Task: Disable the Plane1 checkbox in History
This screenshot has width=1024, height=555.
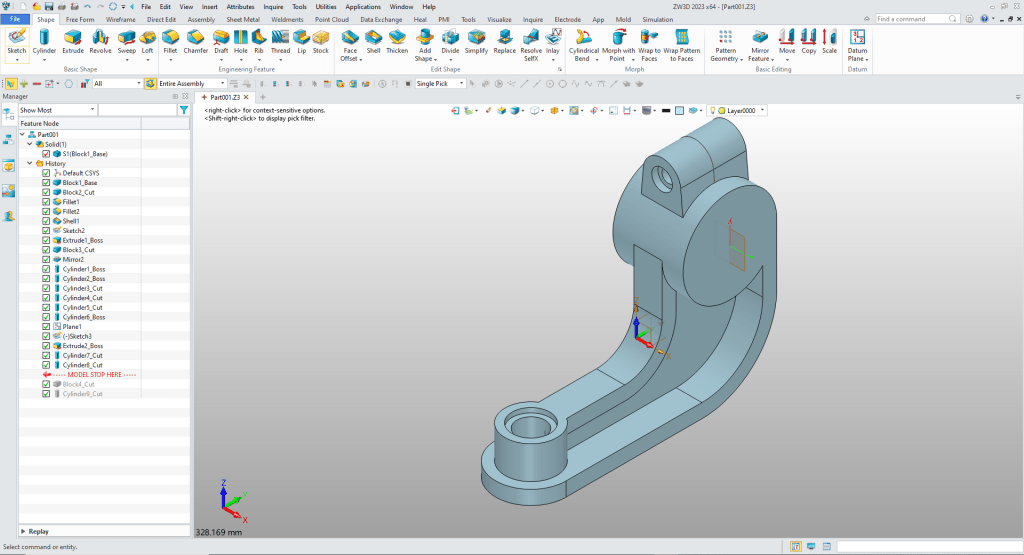Action: [46, 326]
